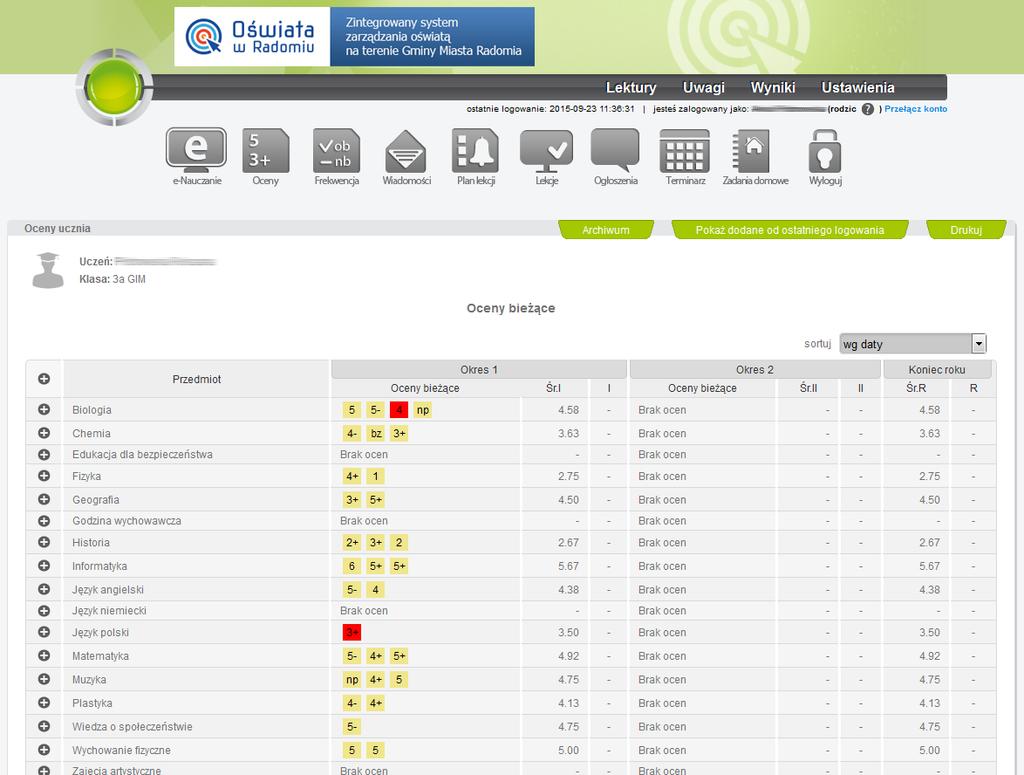Open the Plan lekcji timetable icon

tap(475, 151)
